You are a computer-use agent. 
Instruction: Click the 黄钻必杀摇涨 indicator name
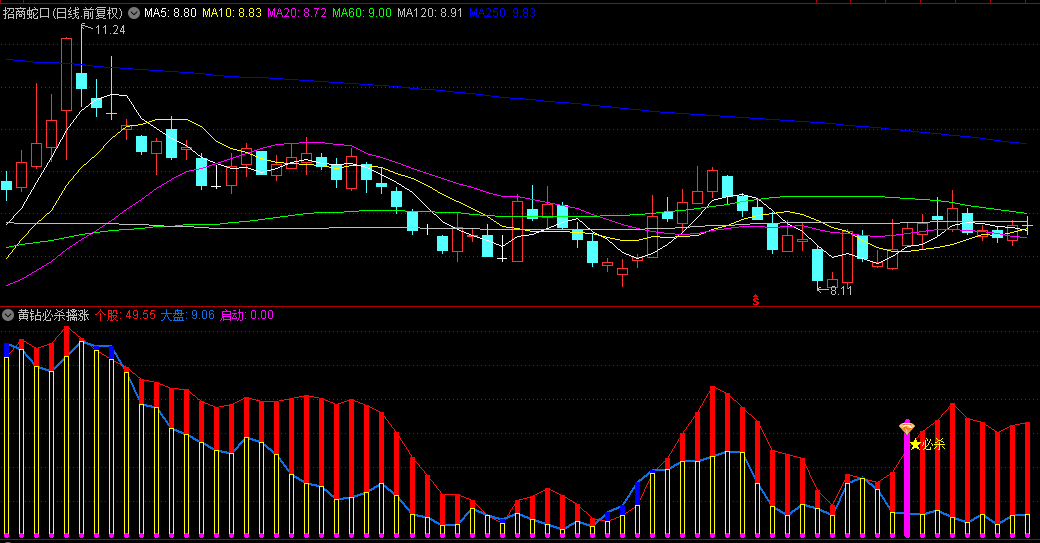click(x=53, y=315)
